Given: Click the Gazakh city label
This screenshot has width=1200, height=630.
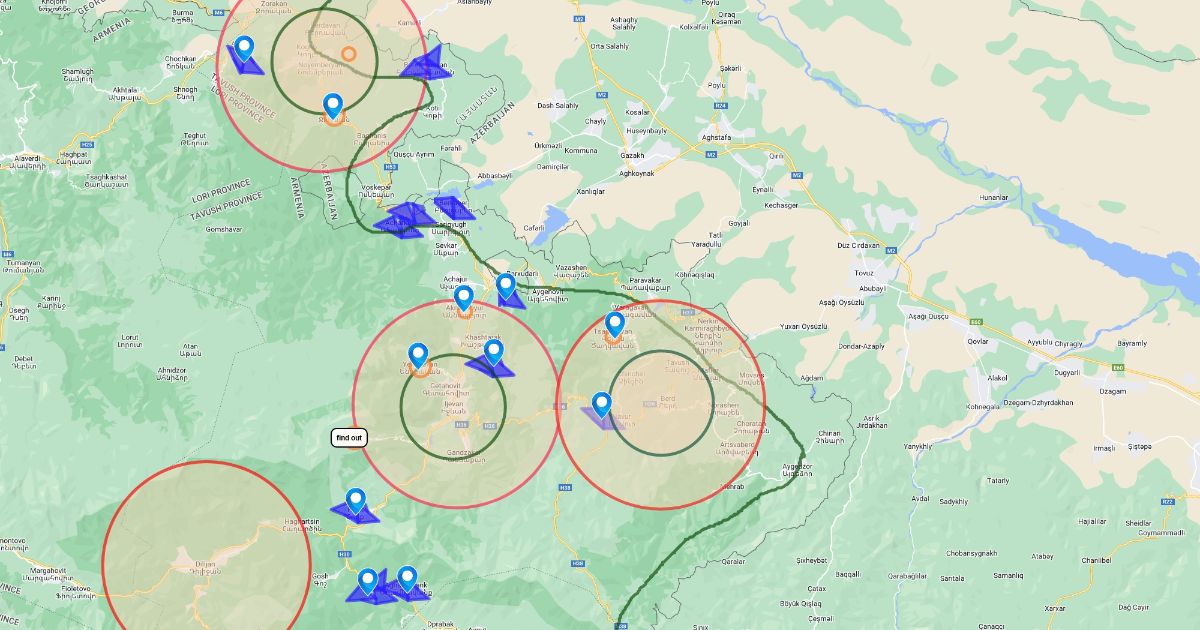Looking at the screenshot, I should (x=632, y=156).
